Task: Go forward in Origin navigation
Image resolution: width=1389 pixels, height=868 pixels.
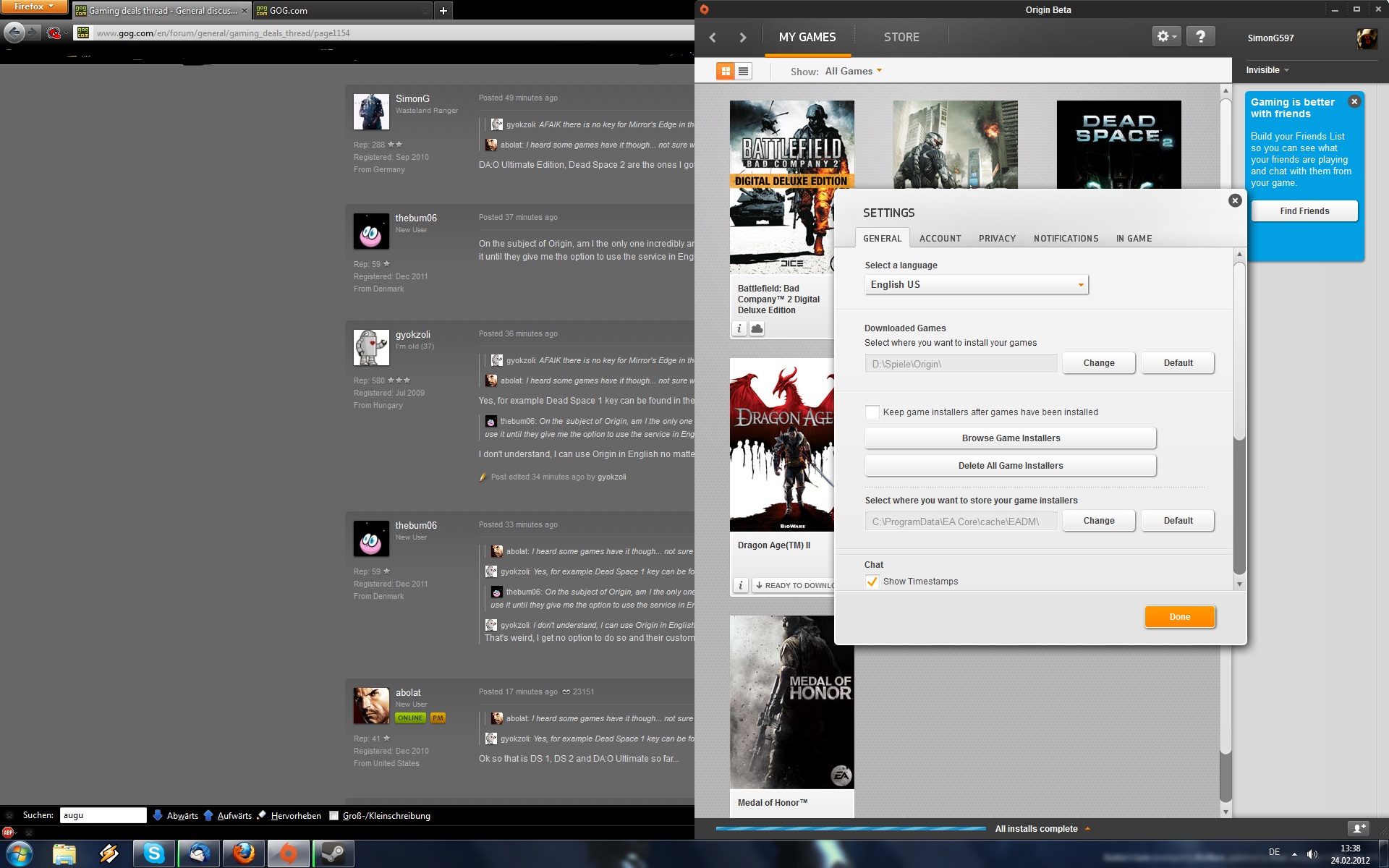Action: point(743,38)
